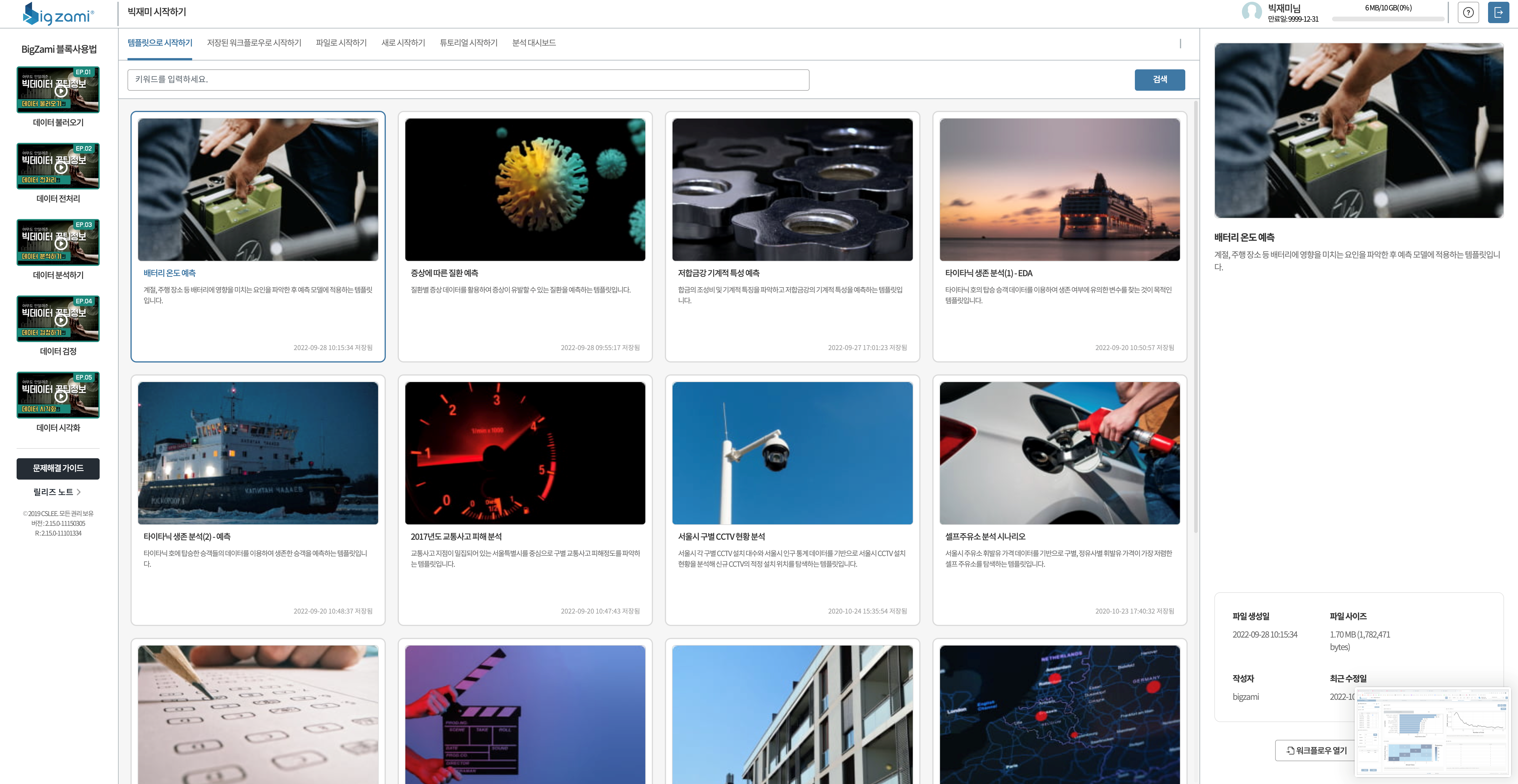The image size is (1518, 784).
Task: Click the 서울시 구별 CCTV 현황 분석 title
Action: pos(721,536)
